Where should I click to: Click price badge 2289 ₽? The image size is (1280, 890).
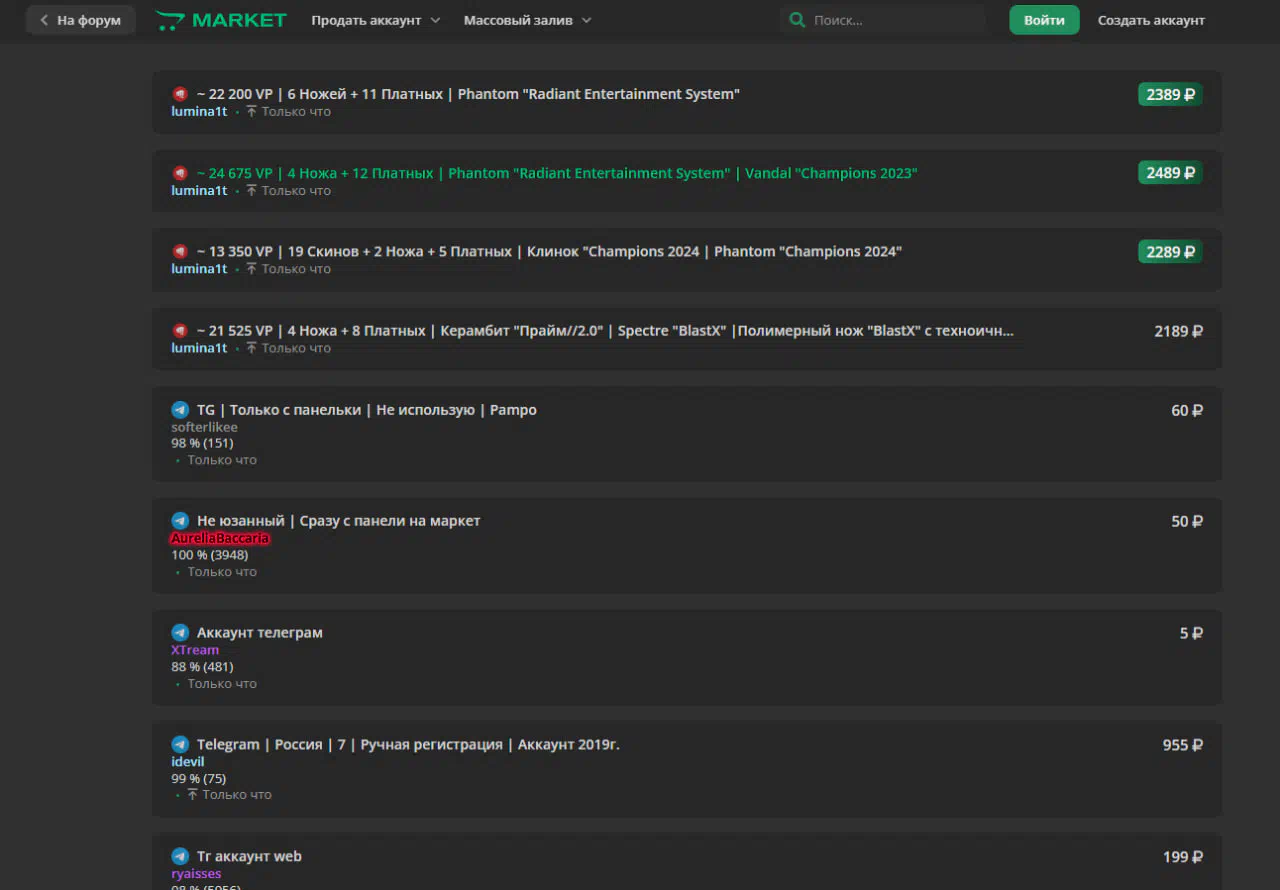[x=1170, y=251]
